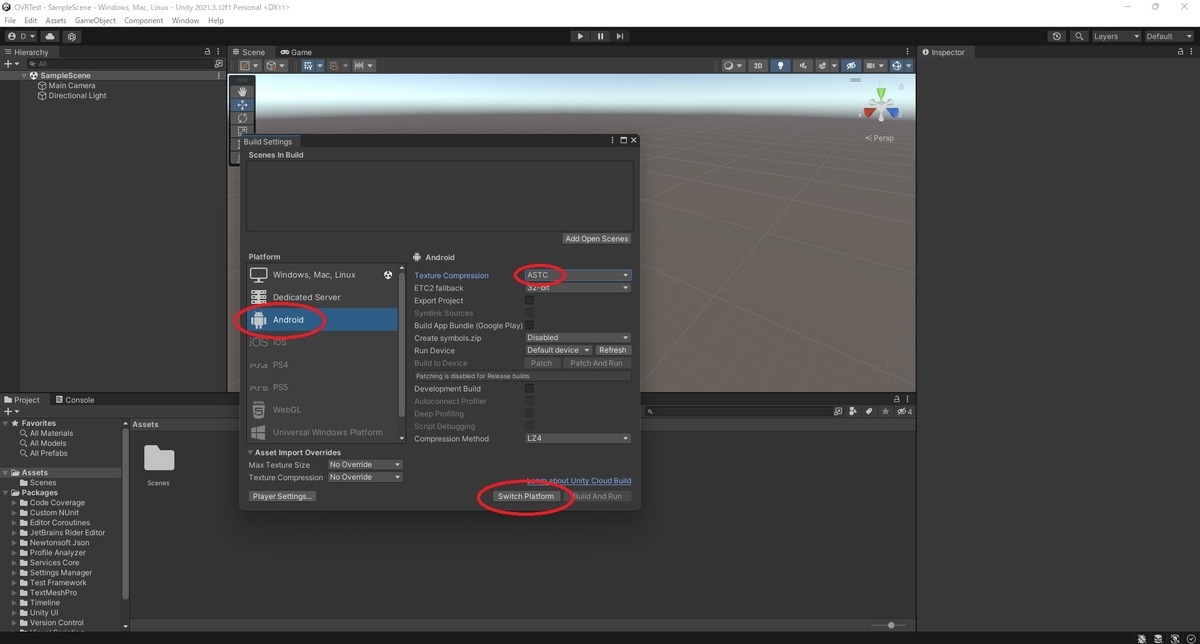Open Hierarchy search-by-type icon
The image size is (1200, 644).
click(221, 63)
